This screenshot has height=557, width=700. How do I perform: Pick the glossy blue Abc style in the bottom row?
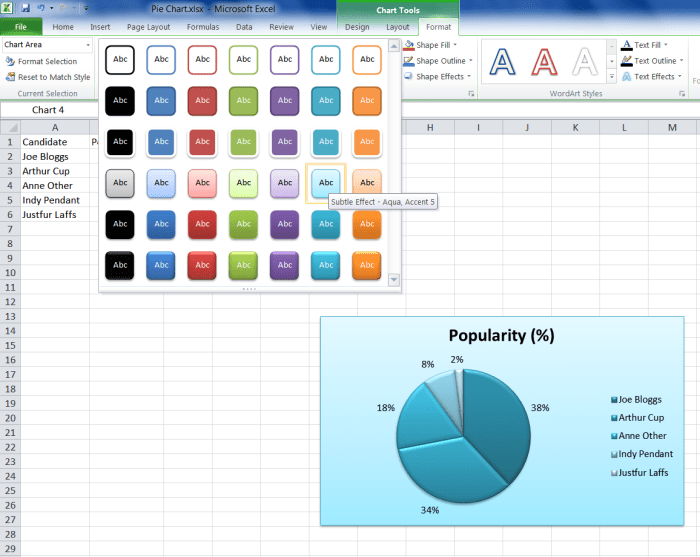pos(161,266)
